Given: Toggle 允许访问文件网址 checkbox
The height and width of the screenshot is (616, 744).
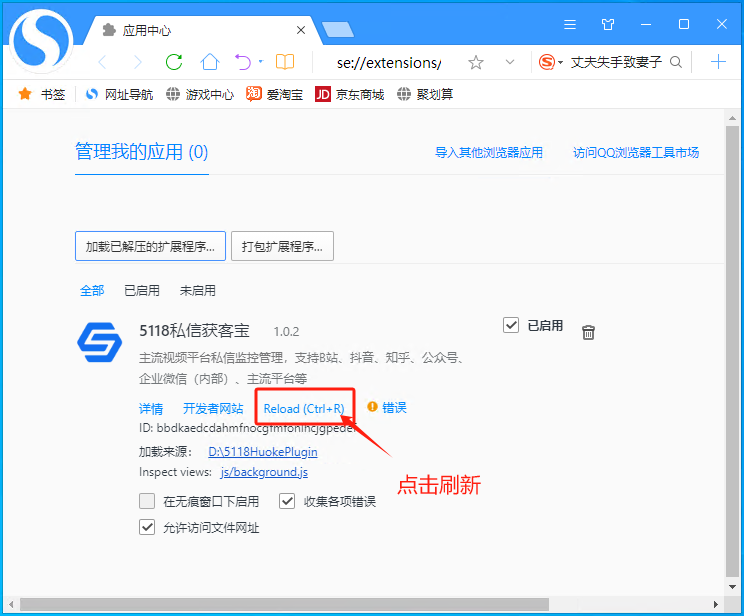Looking at the screenshot, I should (147, 527).
